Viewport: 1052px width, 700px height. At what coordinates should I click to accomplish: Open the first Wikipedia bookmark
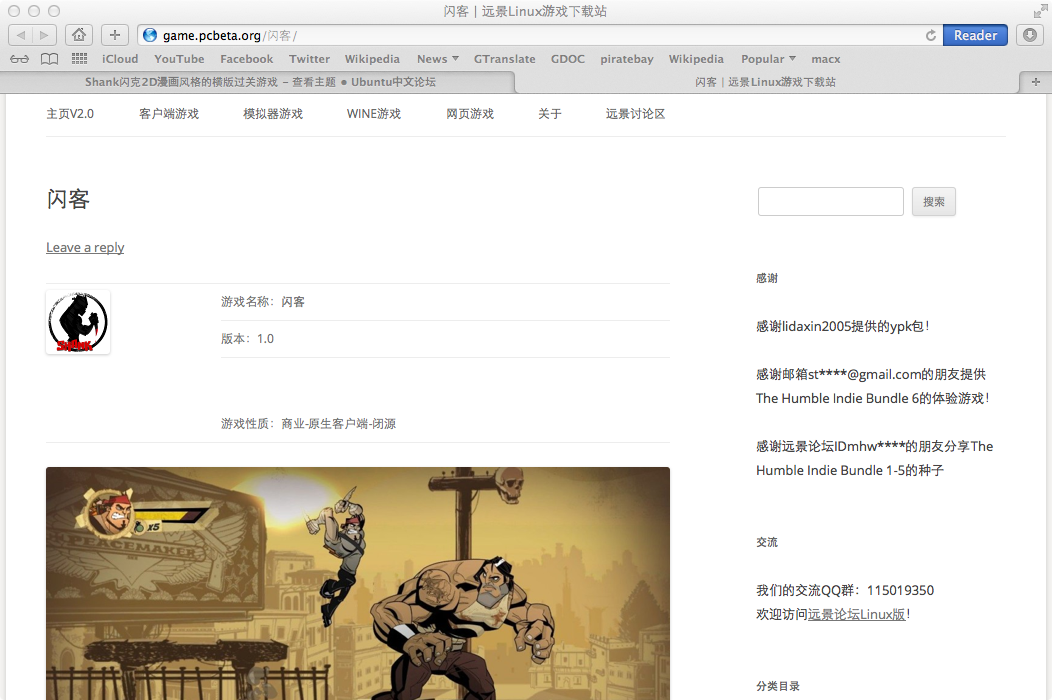pos(372,59)
